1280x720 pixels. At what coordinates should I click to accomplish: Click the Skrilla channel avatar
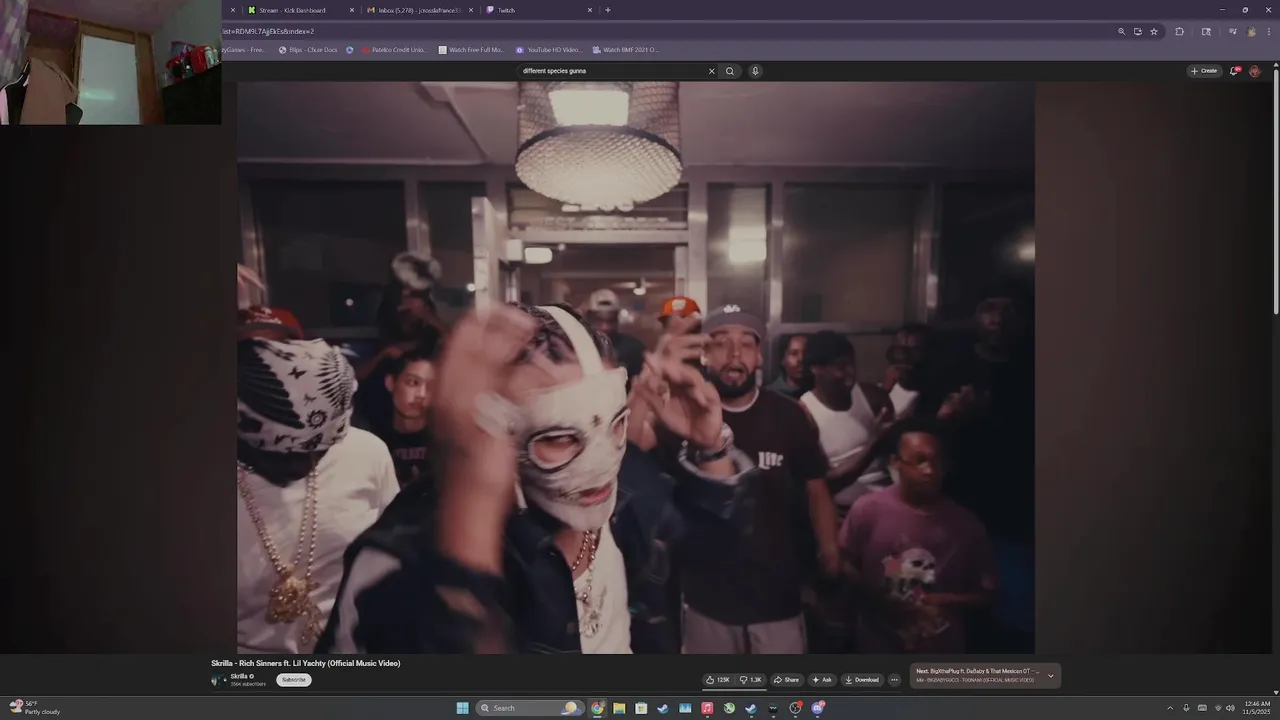coord(217,680)
